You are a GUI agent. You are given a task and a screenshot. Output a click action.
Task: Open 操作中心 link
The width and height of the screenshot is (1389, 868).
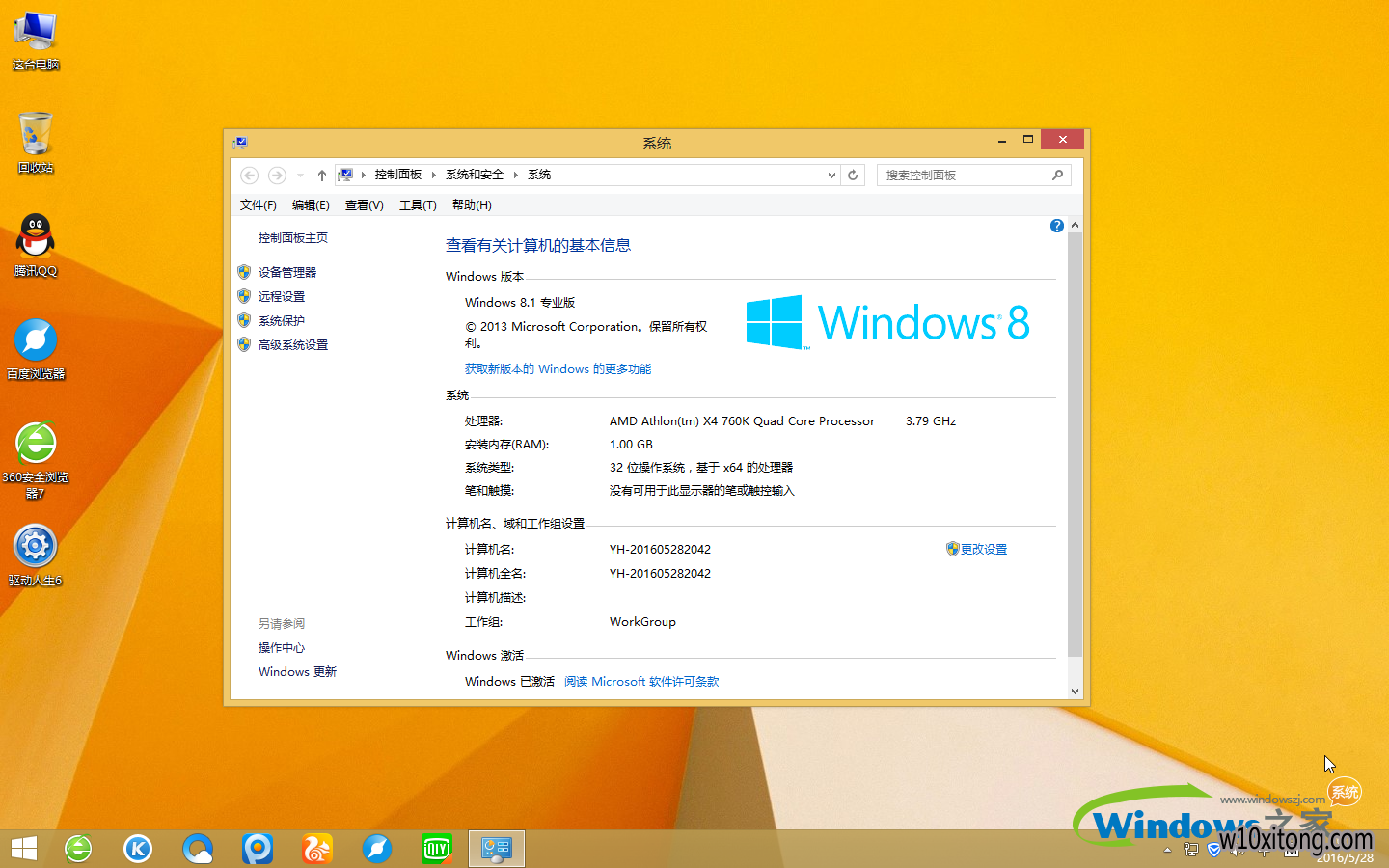click(282, 647)
